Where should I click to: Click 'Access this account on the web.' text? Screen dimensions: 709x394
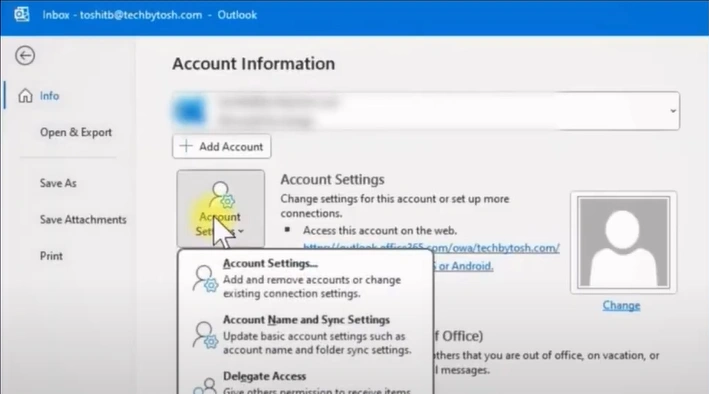pos(380,231)
